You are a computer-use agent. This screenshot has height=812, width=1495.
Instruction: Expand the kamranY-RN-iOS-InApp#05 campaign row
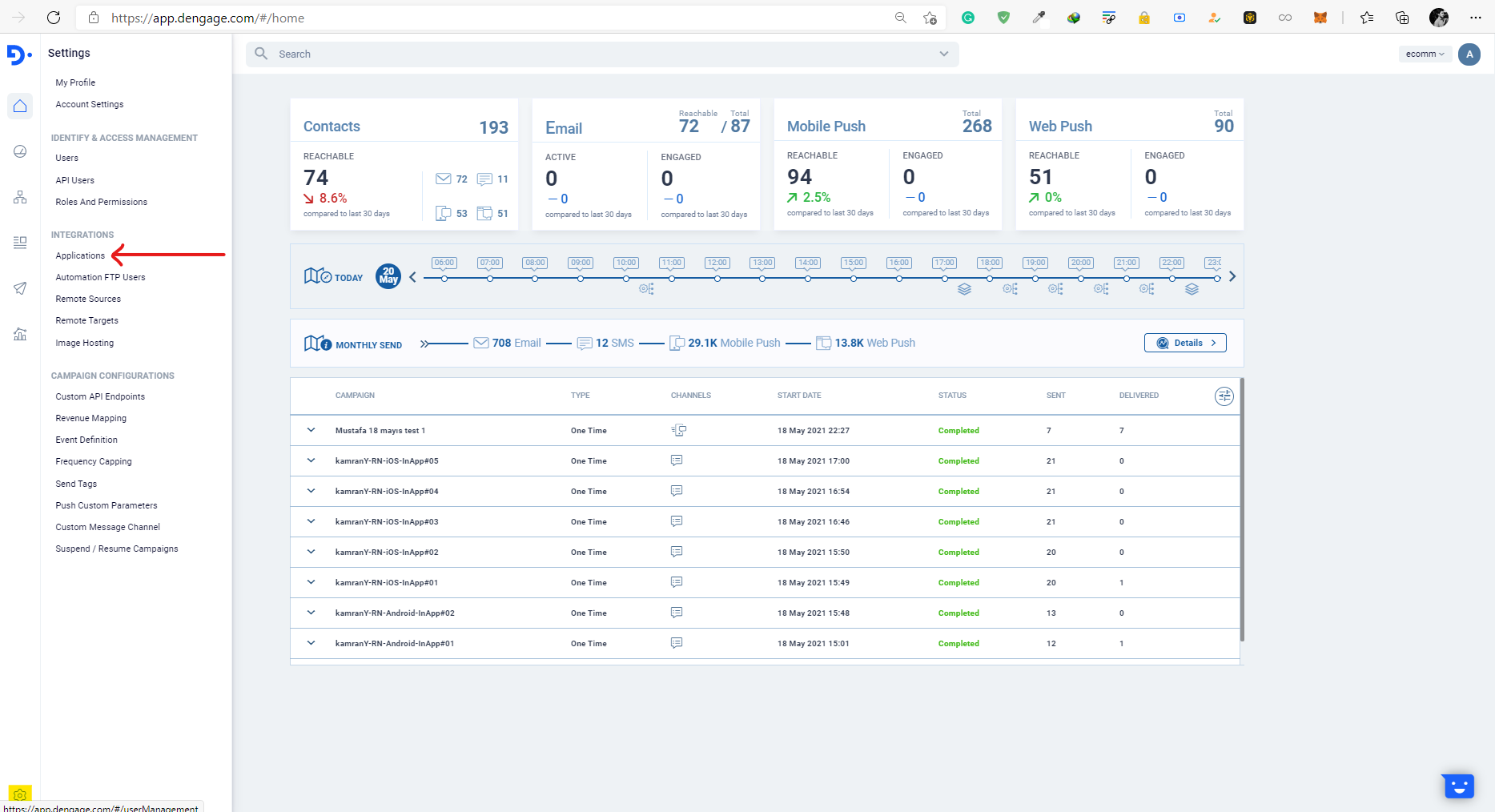(311, 460)
